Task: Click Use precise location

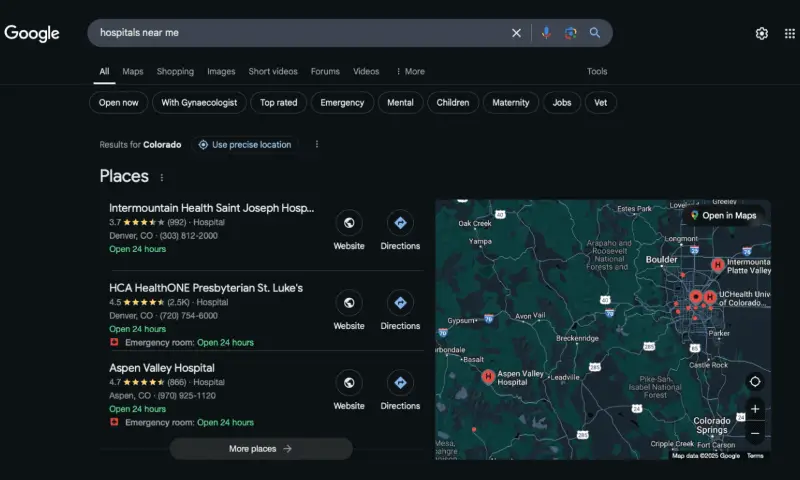Action: pyautogui.click(x=245, y=145)
